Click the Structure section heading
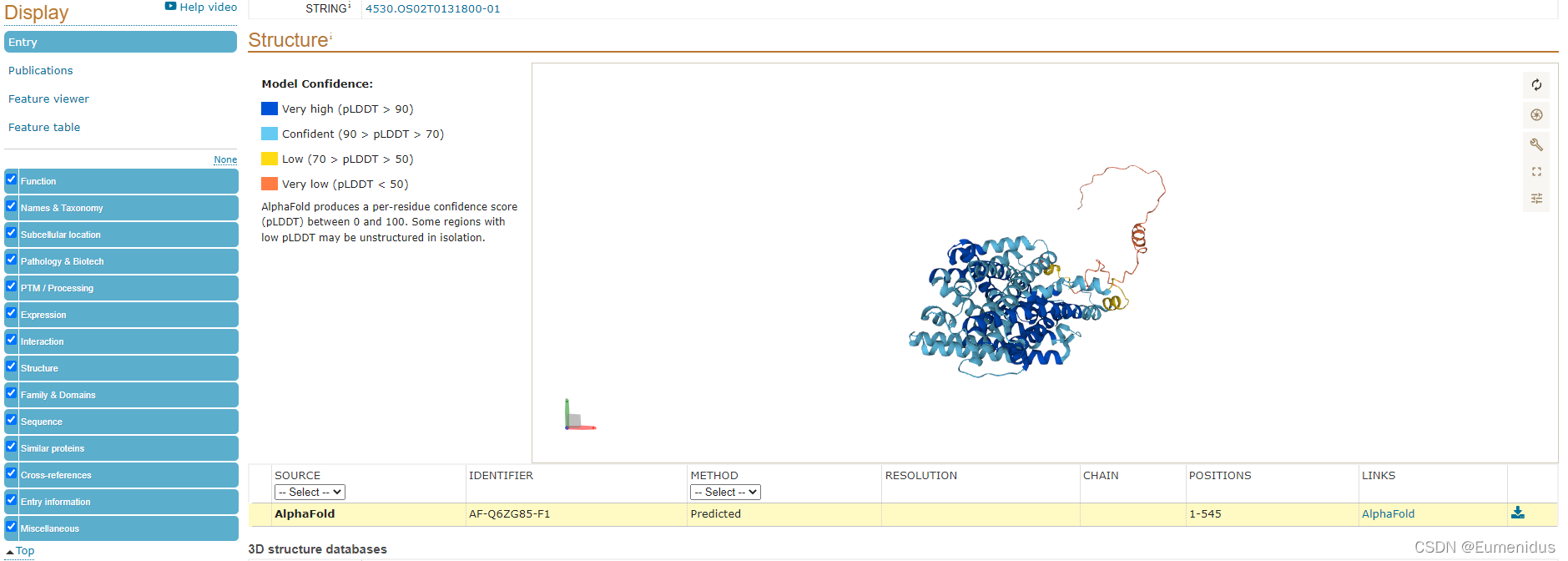The width and height of the screenshot is (1568, 561). [x=288, y=40]
